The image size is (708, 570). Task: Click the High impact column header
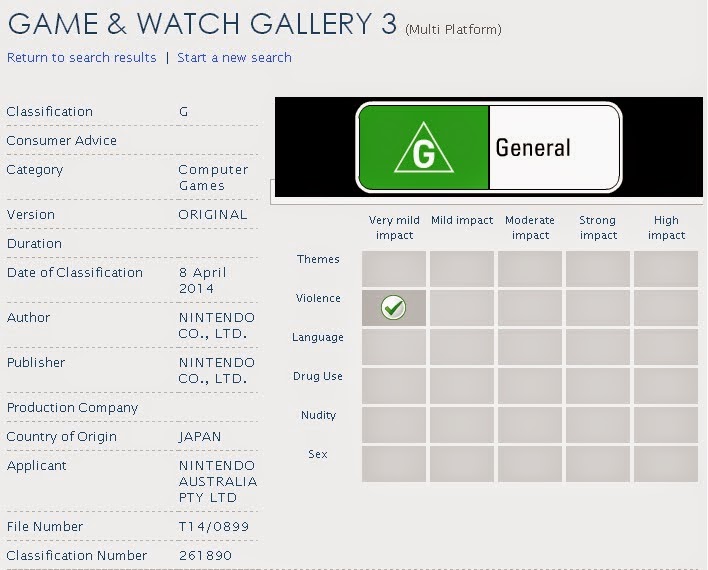(666, 228)
